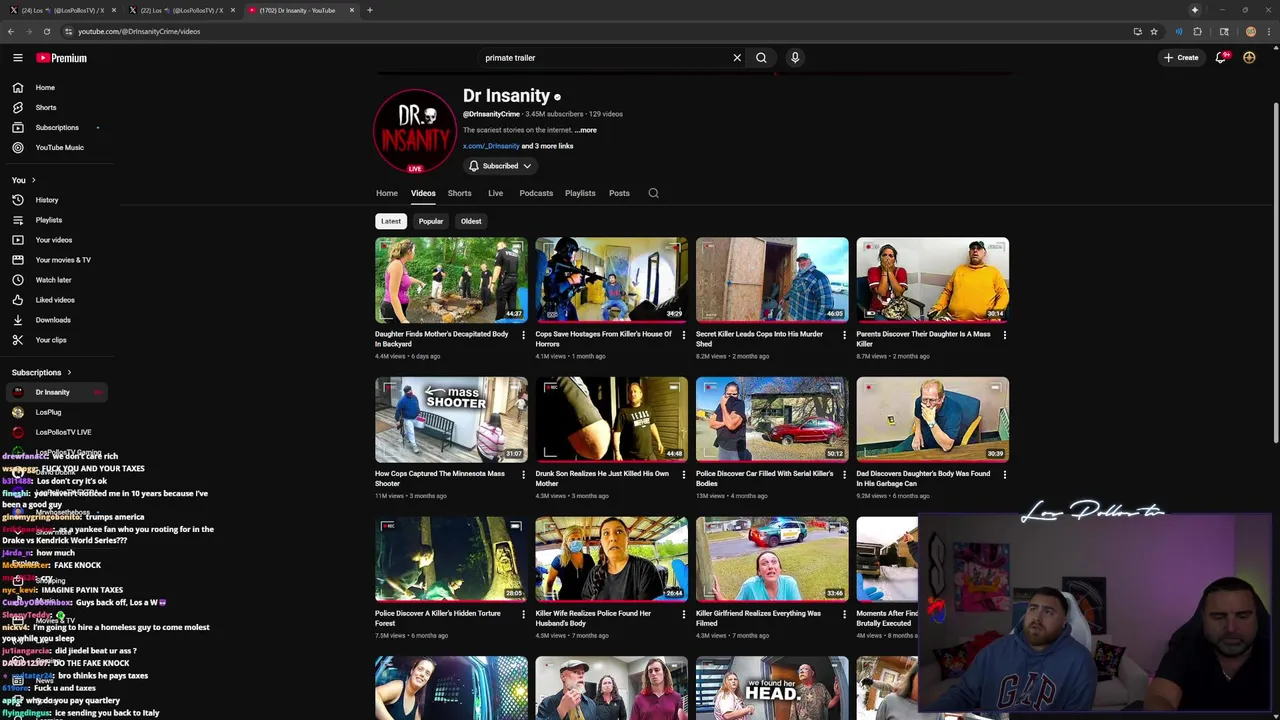This screenshot has width=1280, height=720.
Task: Open the Create menu button
Action: pyautogui.click(x=1181, y=58)
